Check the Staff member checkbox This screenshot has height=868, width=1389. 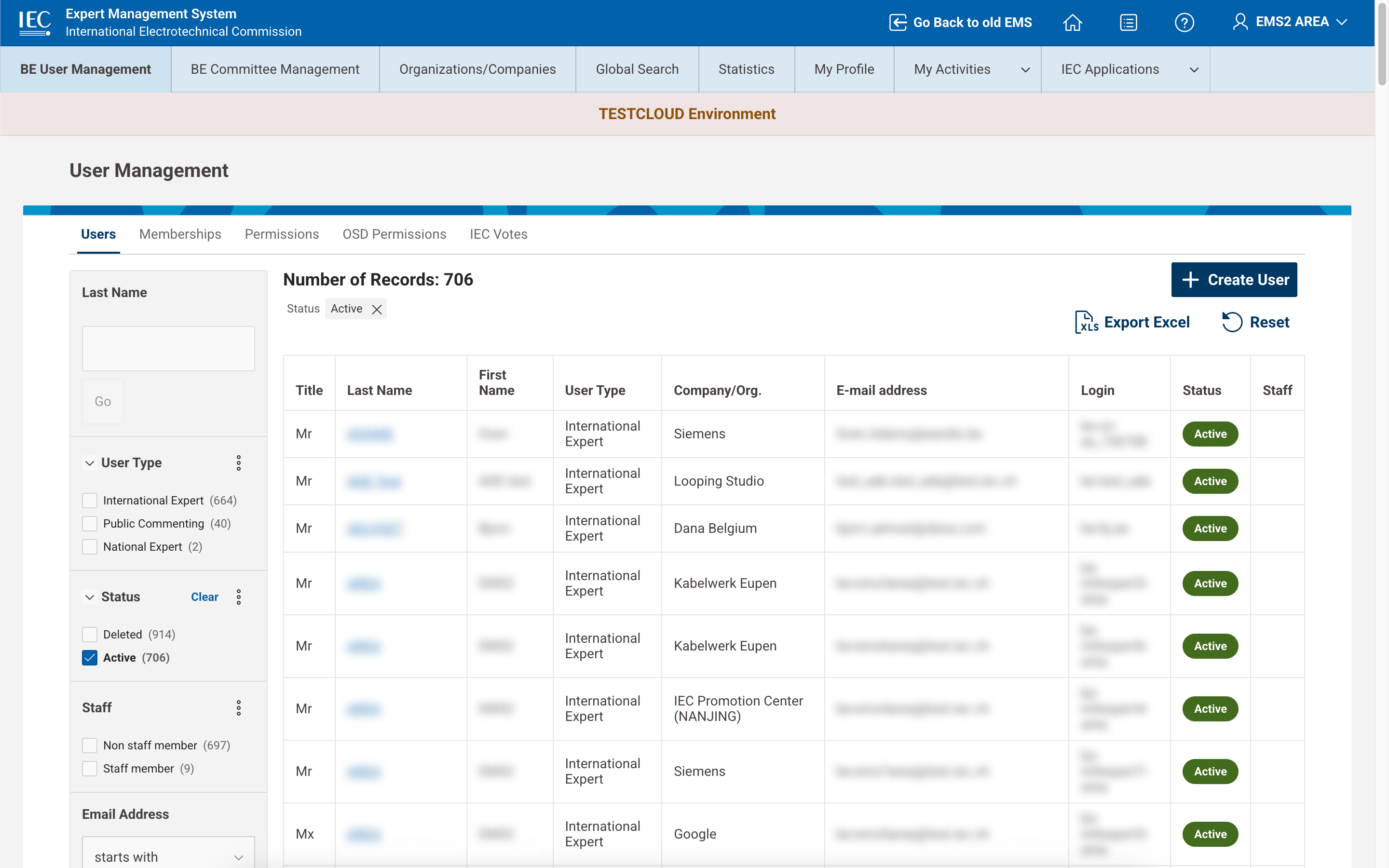point(90,769)
